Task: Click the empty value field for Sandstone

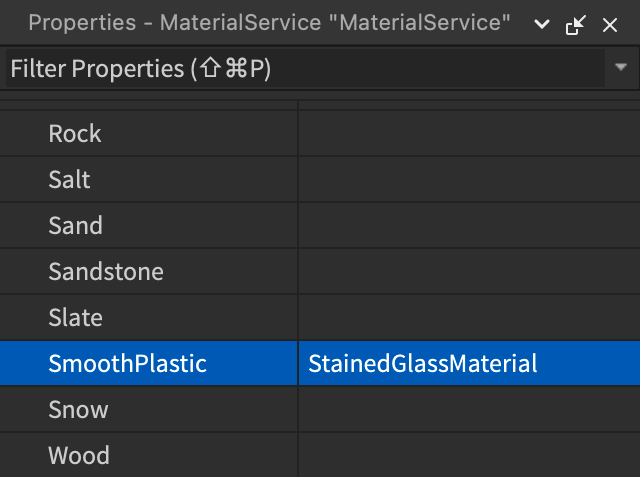Action: pos(468,272)
